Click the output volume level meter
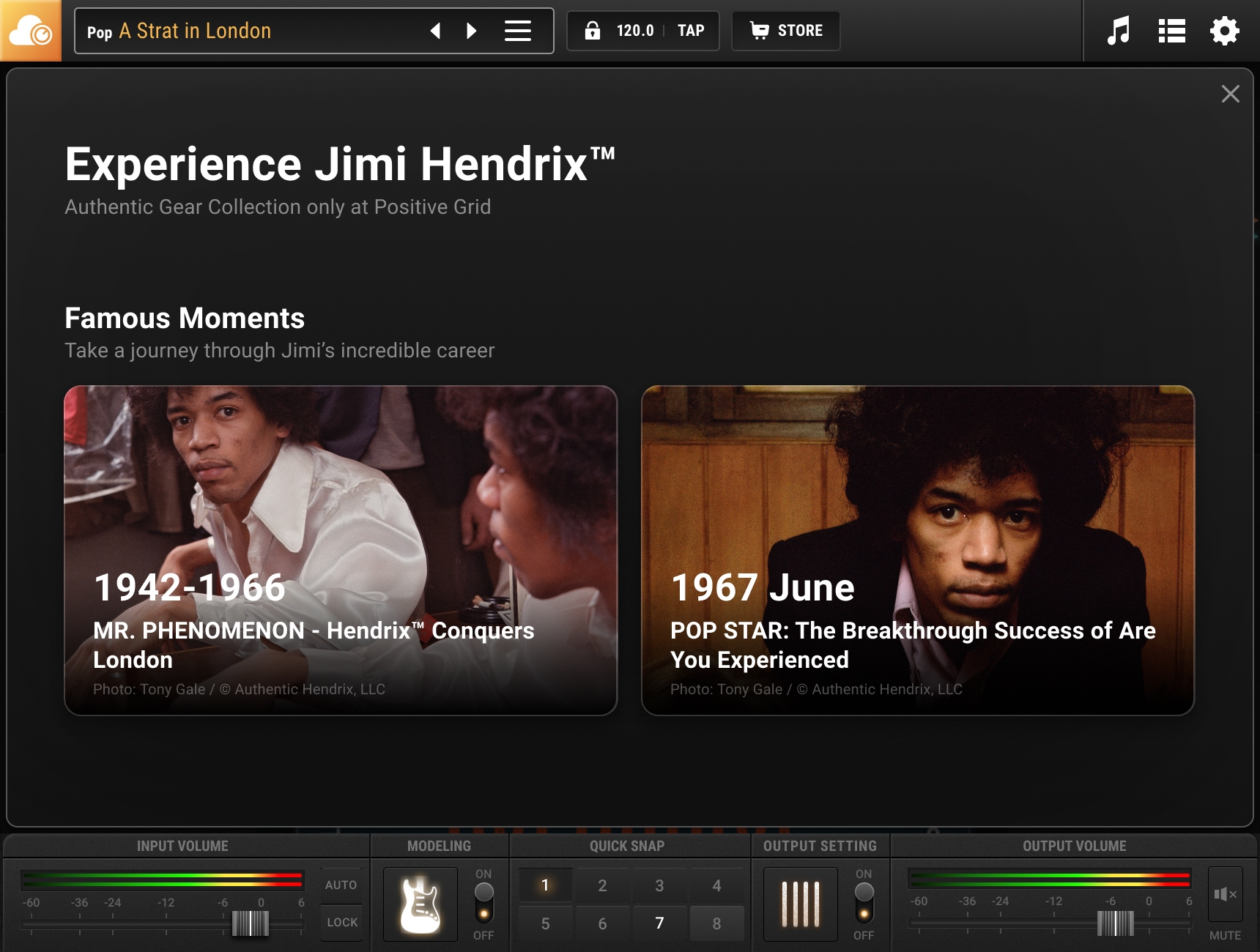 click(x=1050, y=879)
